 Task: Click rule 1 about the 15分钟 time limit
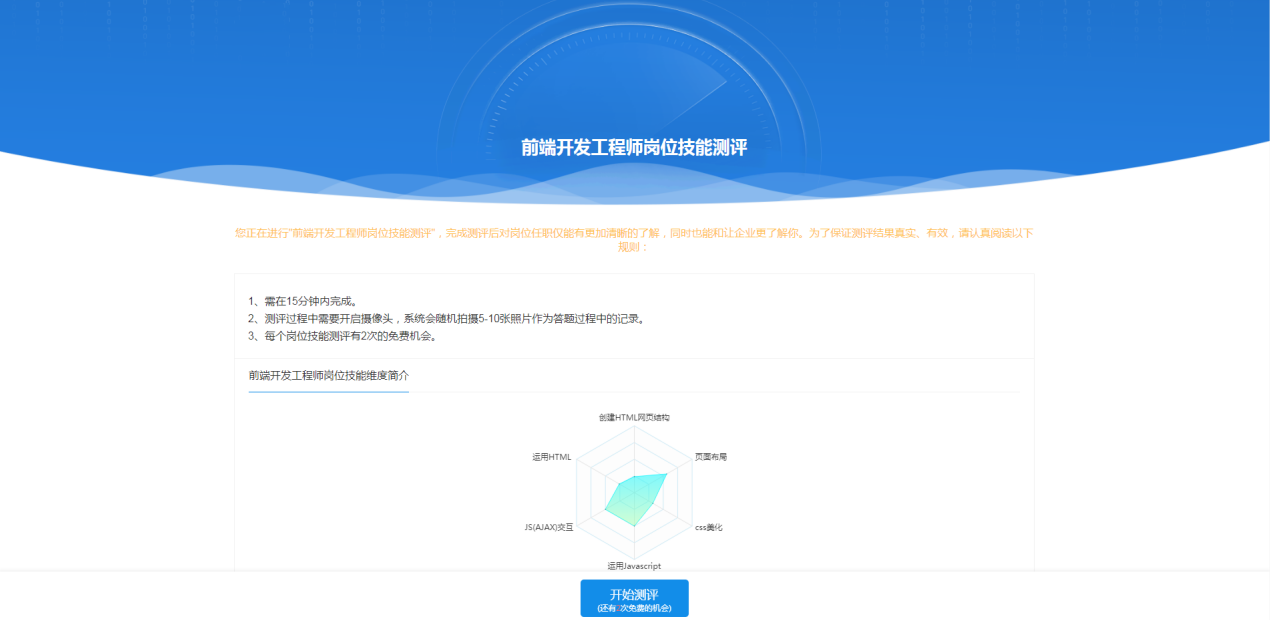pos(304,300)
